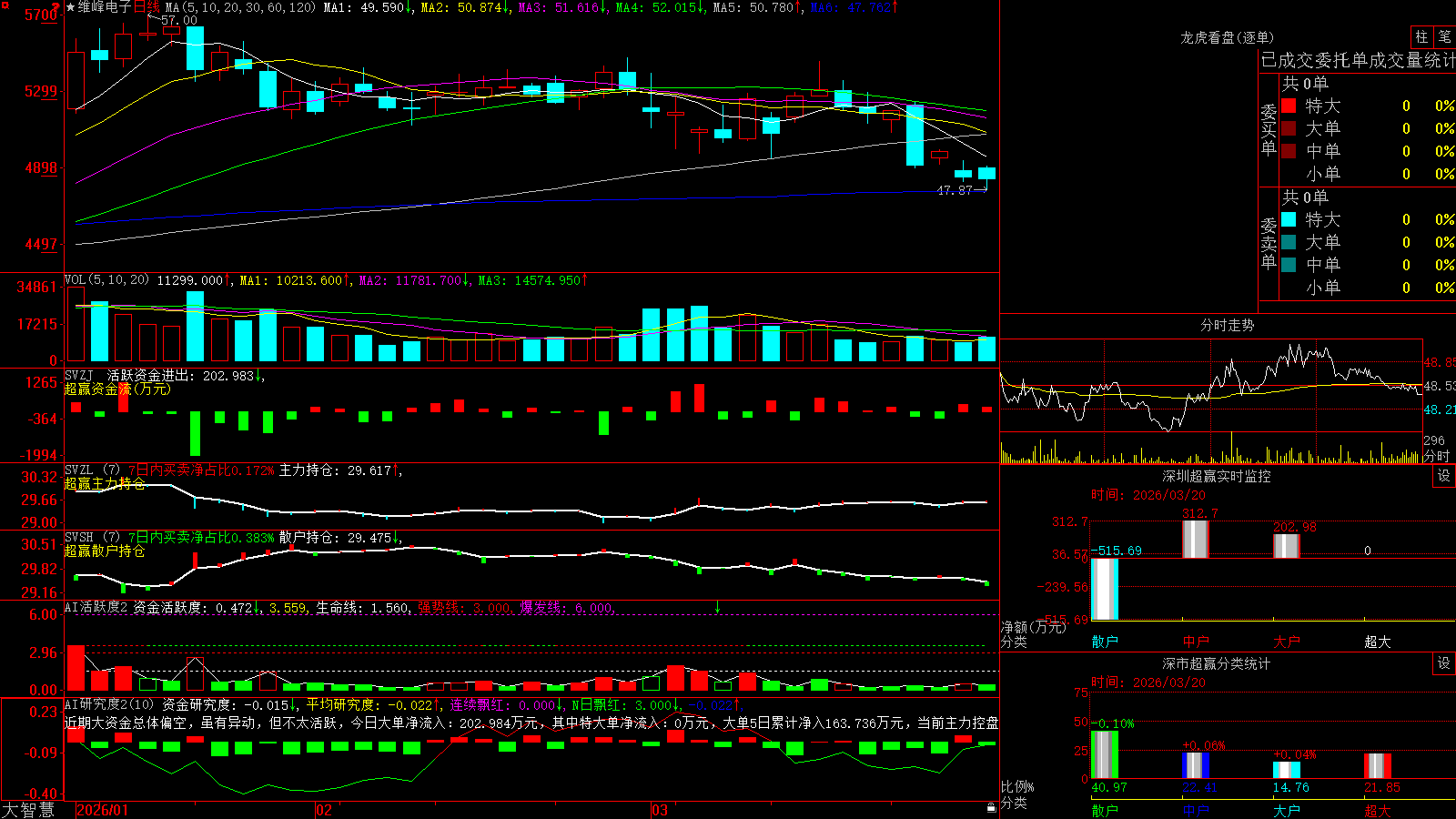Open MA(5,10,20,30,60,120) indicator parameters
This screenshot has height=819, width=1456.
click(240, 7)
